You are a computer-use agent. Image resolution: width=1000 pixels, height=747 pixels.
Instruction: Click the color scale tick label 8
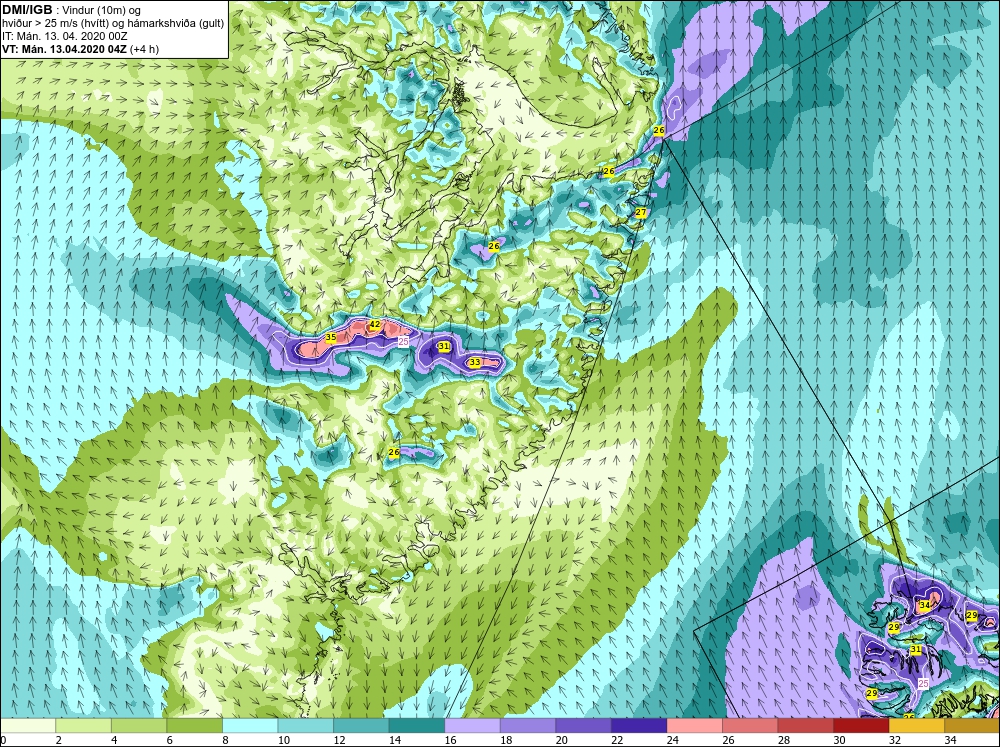[225, 740]
